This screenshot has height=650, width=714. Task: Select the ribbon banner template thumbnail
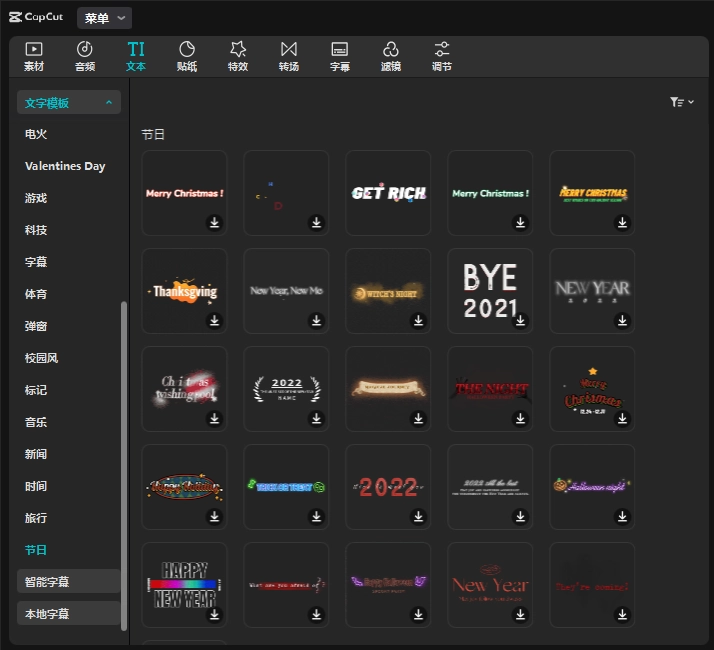tap(388, 389)
